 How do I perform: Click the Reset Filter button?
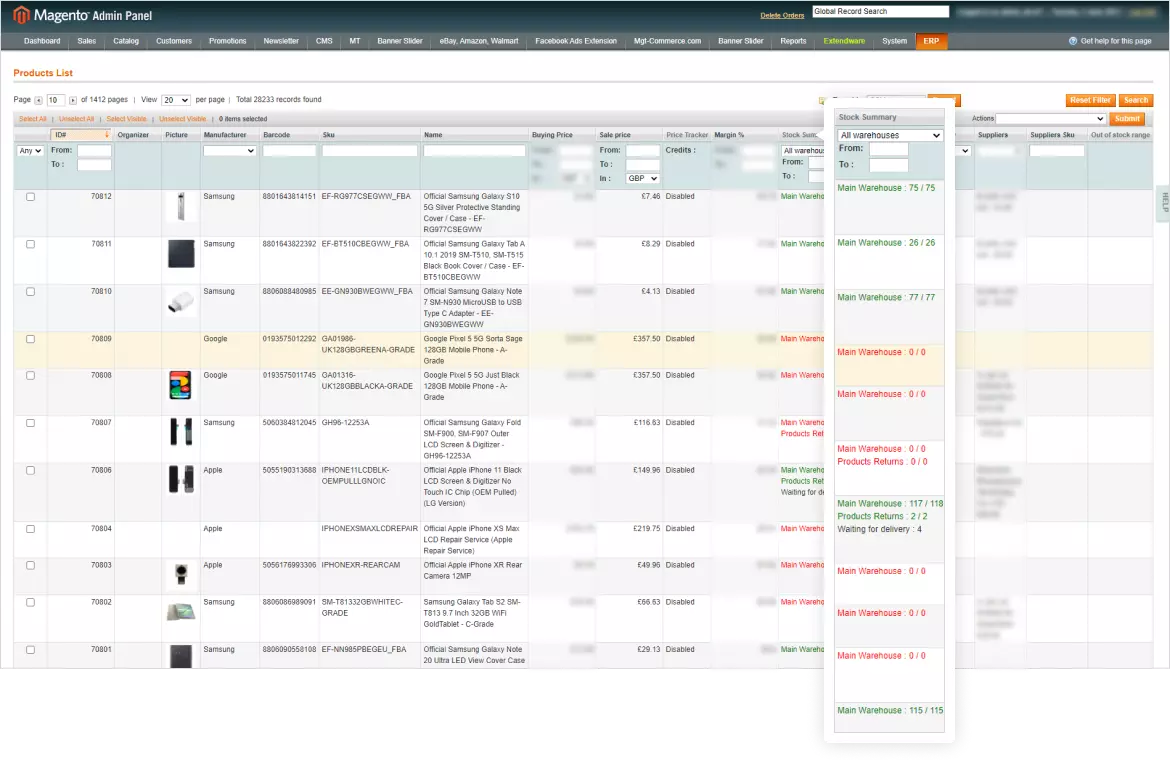pos(1090,100)
